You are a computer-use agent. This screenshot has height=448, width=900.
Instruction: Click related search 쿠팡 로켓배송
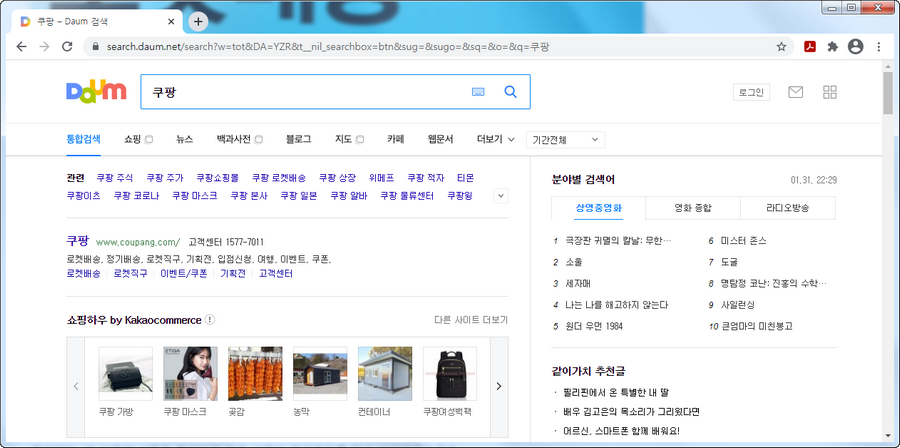[279, 178]
